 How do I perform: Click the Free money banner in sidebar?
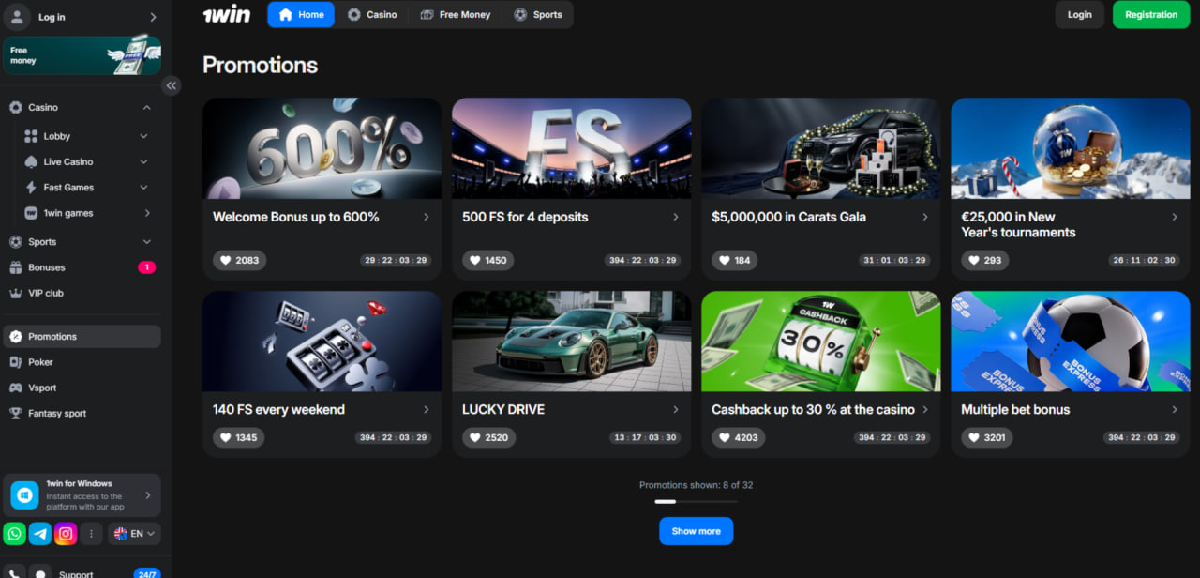82,56
